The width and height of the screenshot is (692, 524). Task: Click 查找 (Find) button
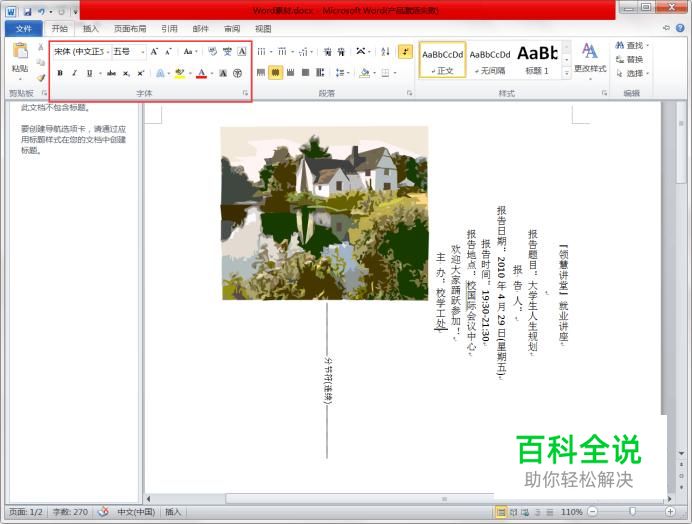pos(632,45)
